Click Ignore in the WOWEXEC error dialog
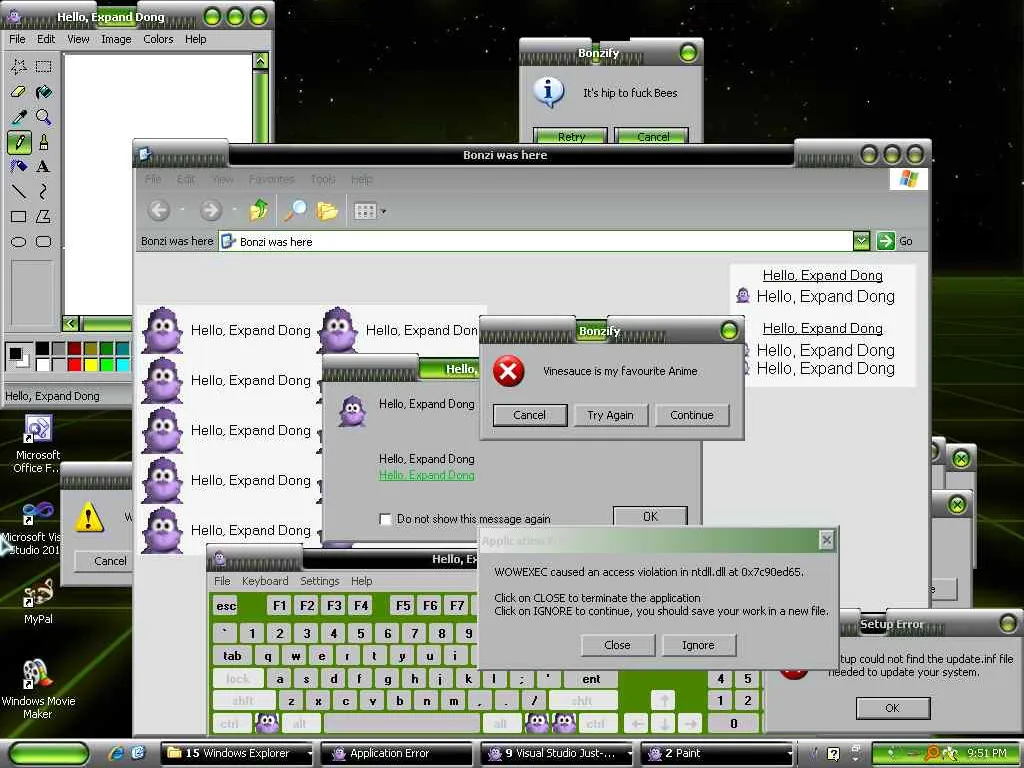Image resolution: width=1024 pixels, height=768 pixels. click(699, 645)
